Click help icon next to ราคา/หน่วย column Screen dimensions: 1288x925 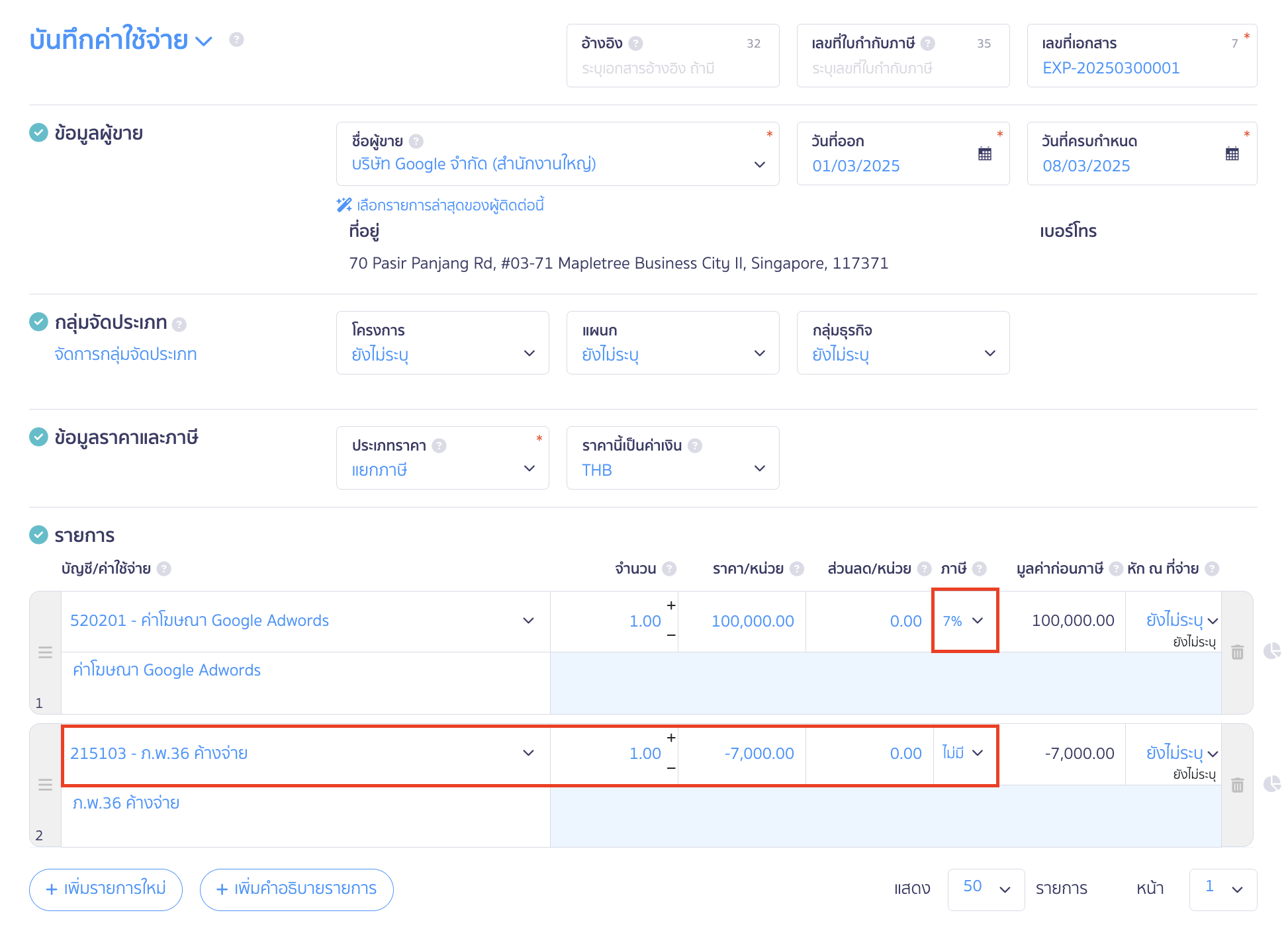click(797, 569)
